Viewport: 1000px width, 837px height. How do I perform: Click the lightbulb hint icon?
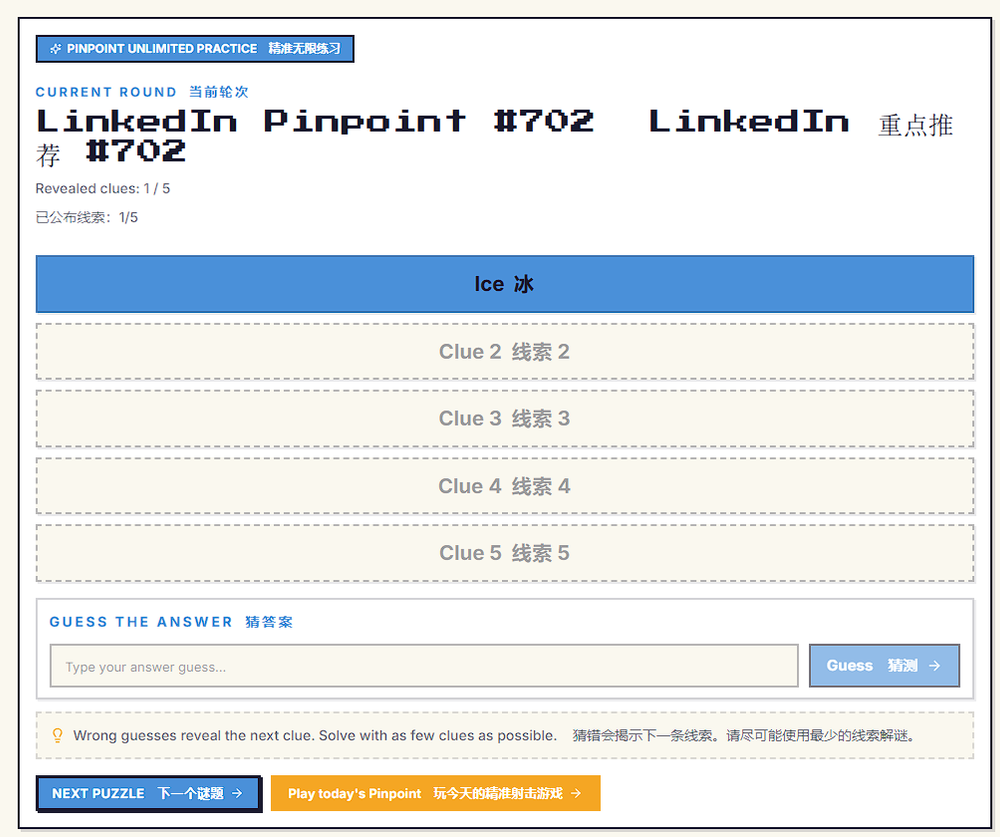tap(57, 736)
